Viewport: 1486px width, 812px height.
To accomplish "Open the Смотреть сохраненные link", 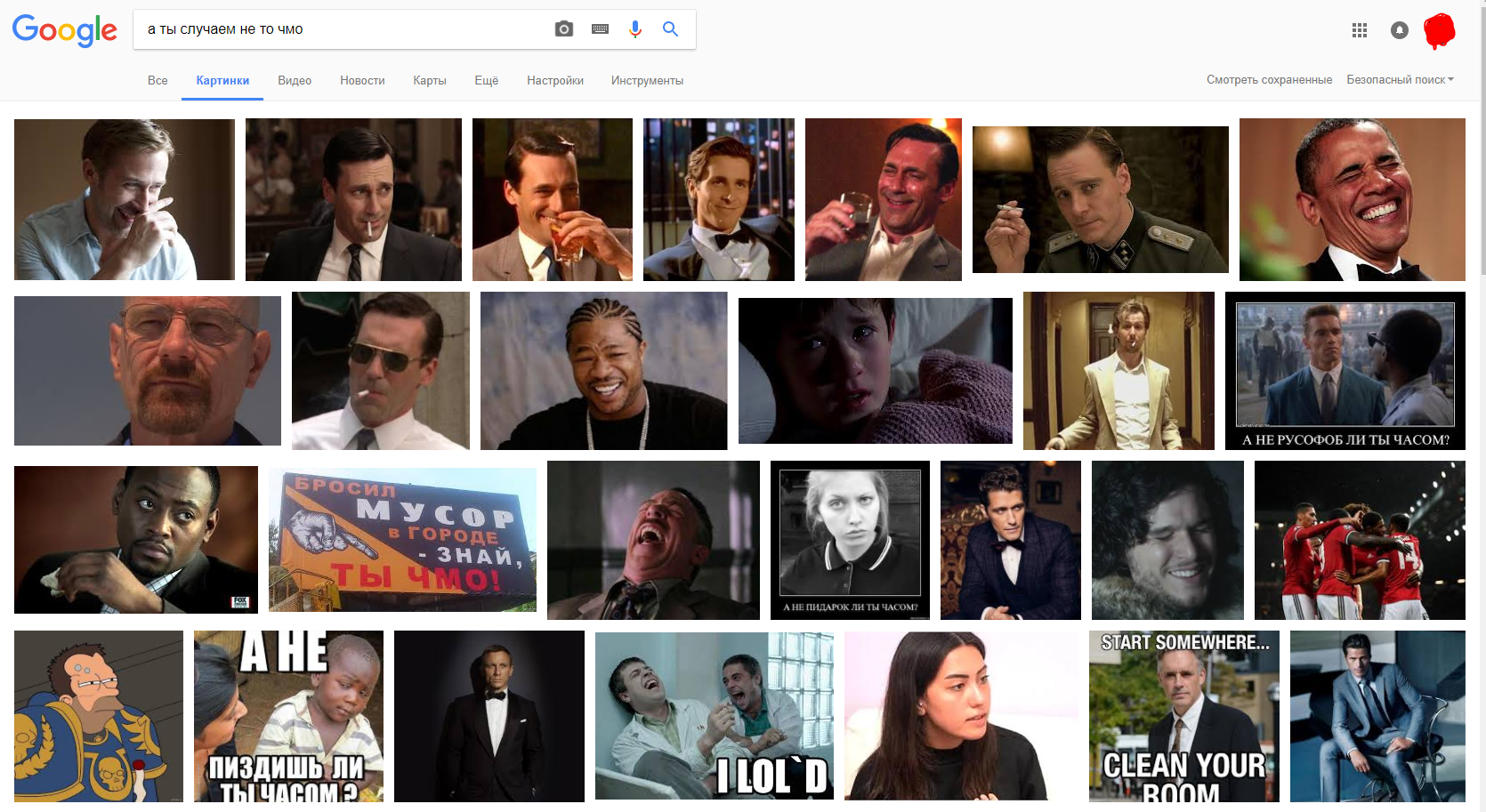I will click(x=1270, y=79).
